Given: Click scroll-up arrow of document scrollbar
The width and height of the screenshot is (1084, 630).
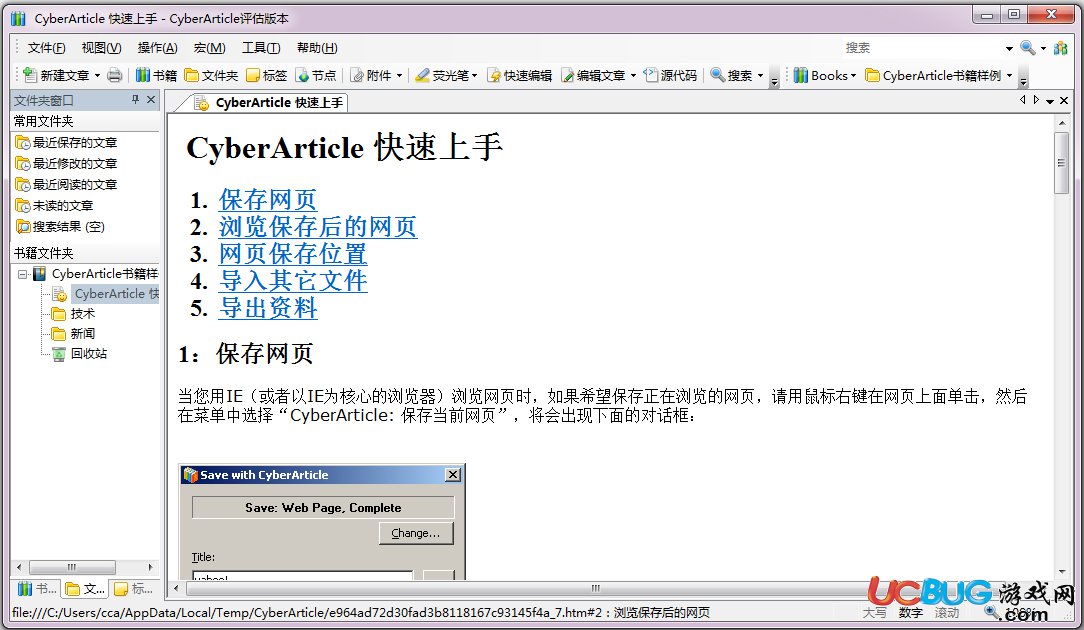Looking at the screenshot, I should pos(1062,123).
